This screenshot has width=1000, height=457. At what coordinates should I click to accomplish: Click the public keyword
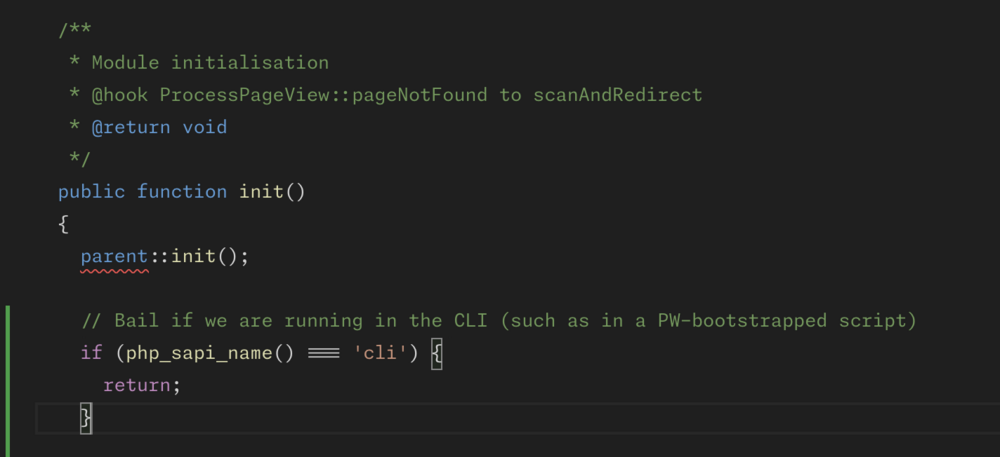click(92, 191)
